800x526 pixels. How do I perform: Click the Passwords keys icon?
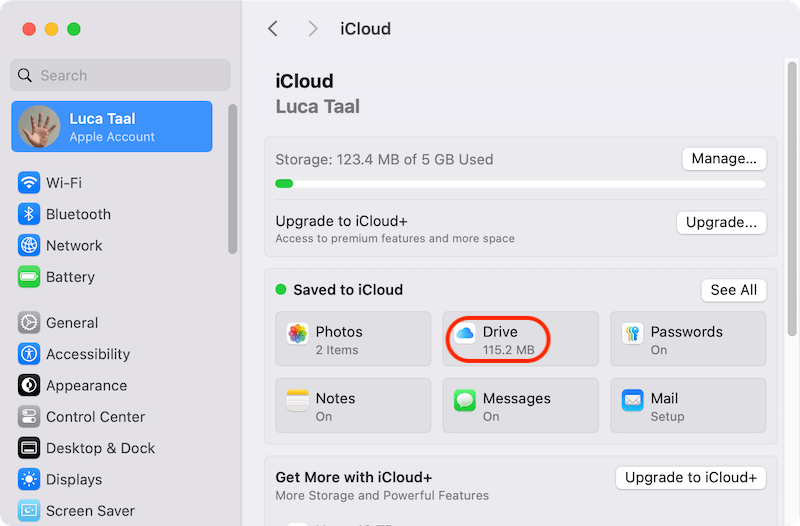[633, 334]
